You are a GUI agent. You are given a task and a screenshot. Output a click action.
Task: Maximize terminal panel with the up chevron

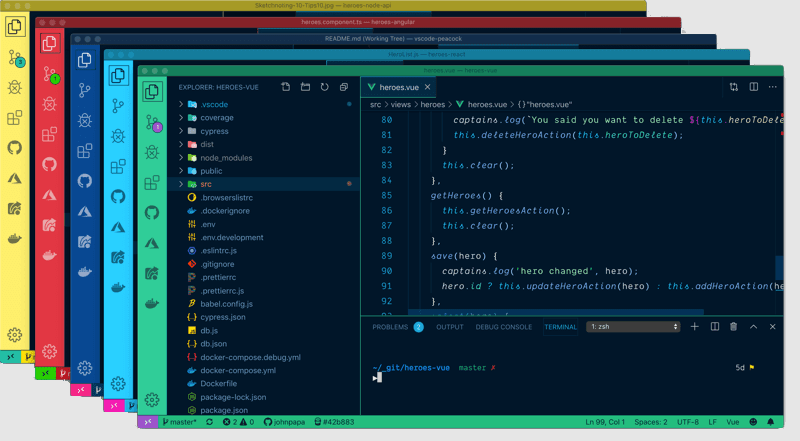(x=753, y=327)
